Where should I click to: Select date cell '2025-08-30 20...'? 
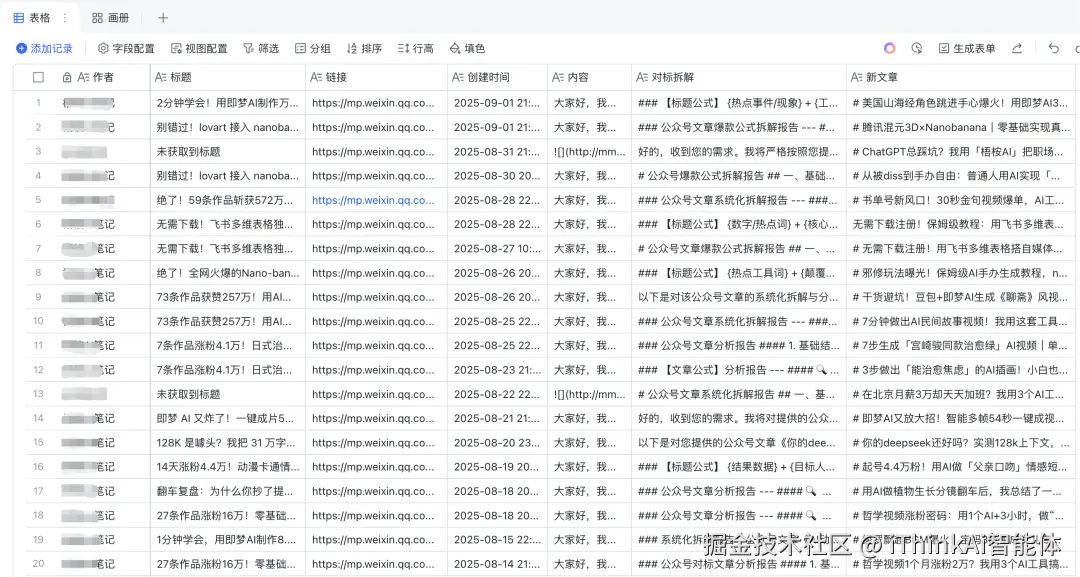[497, 176]
